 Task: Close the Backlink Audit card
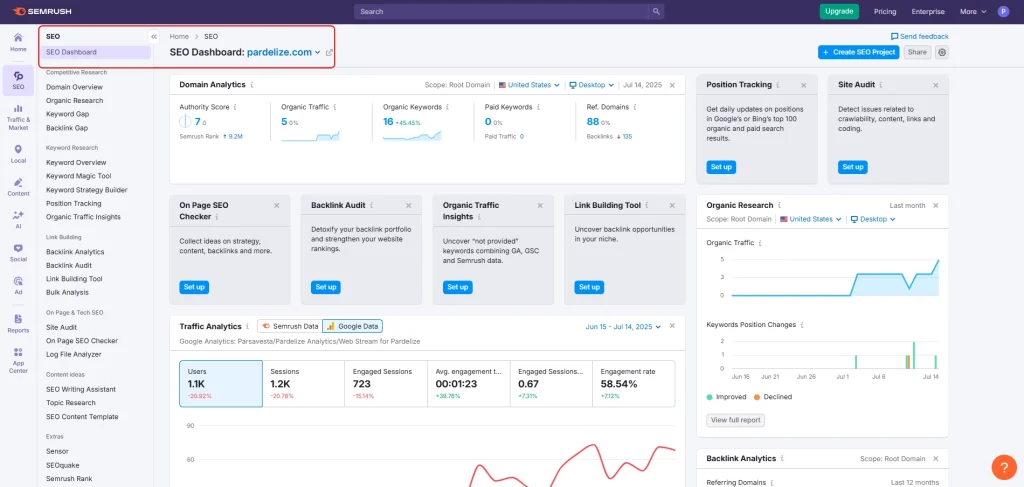point(409,205)
